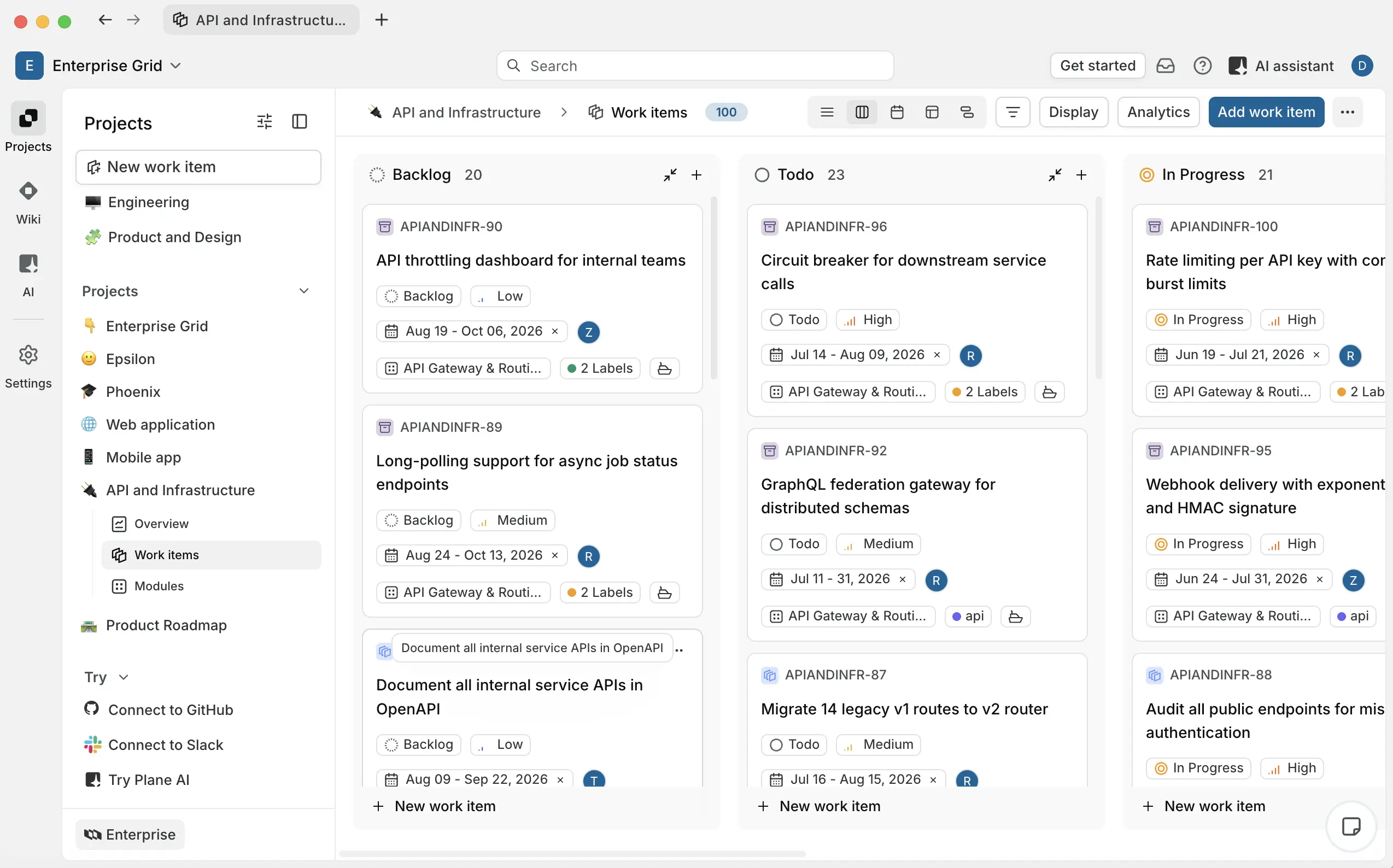This screenshot has height=868, width=1393.
Task: Collapse the Todo column
Action: pos(1055,174)
